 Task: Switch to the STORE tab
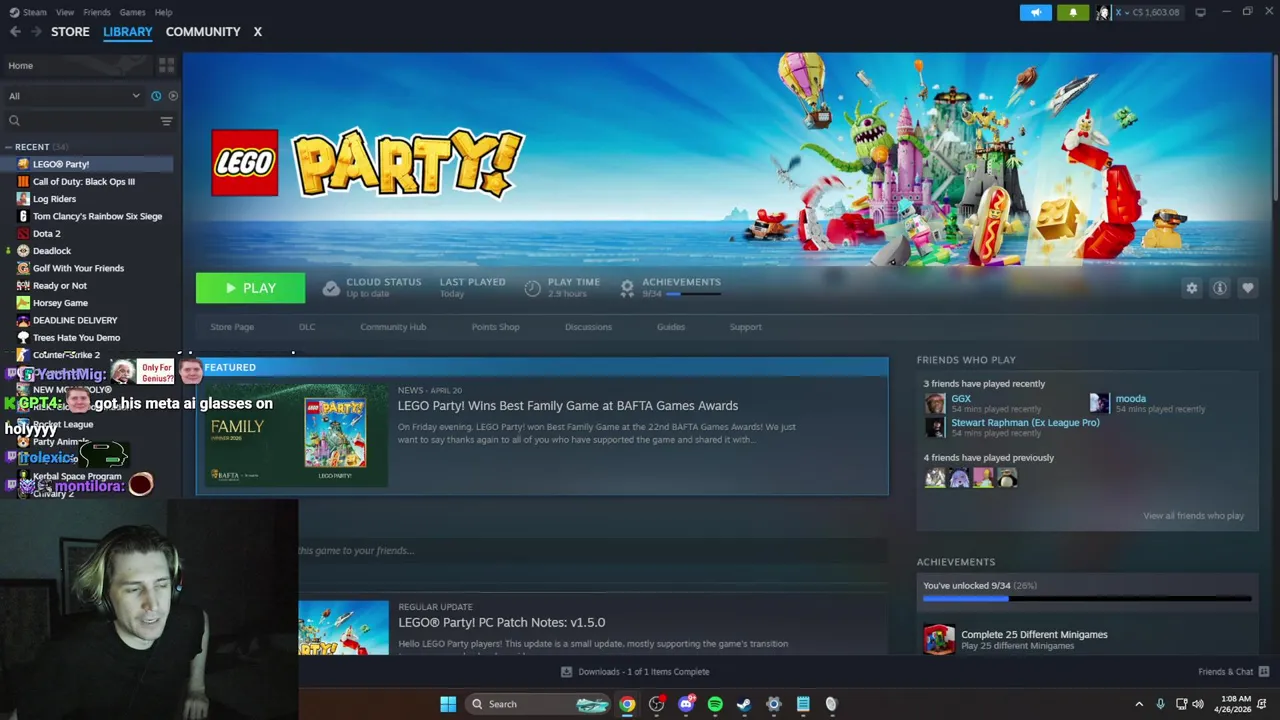coord(70,32)
